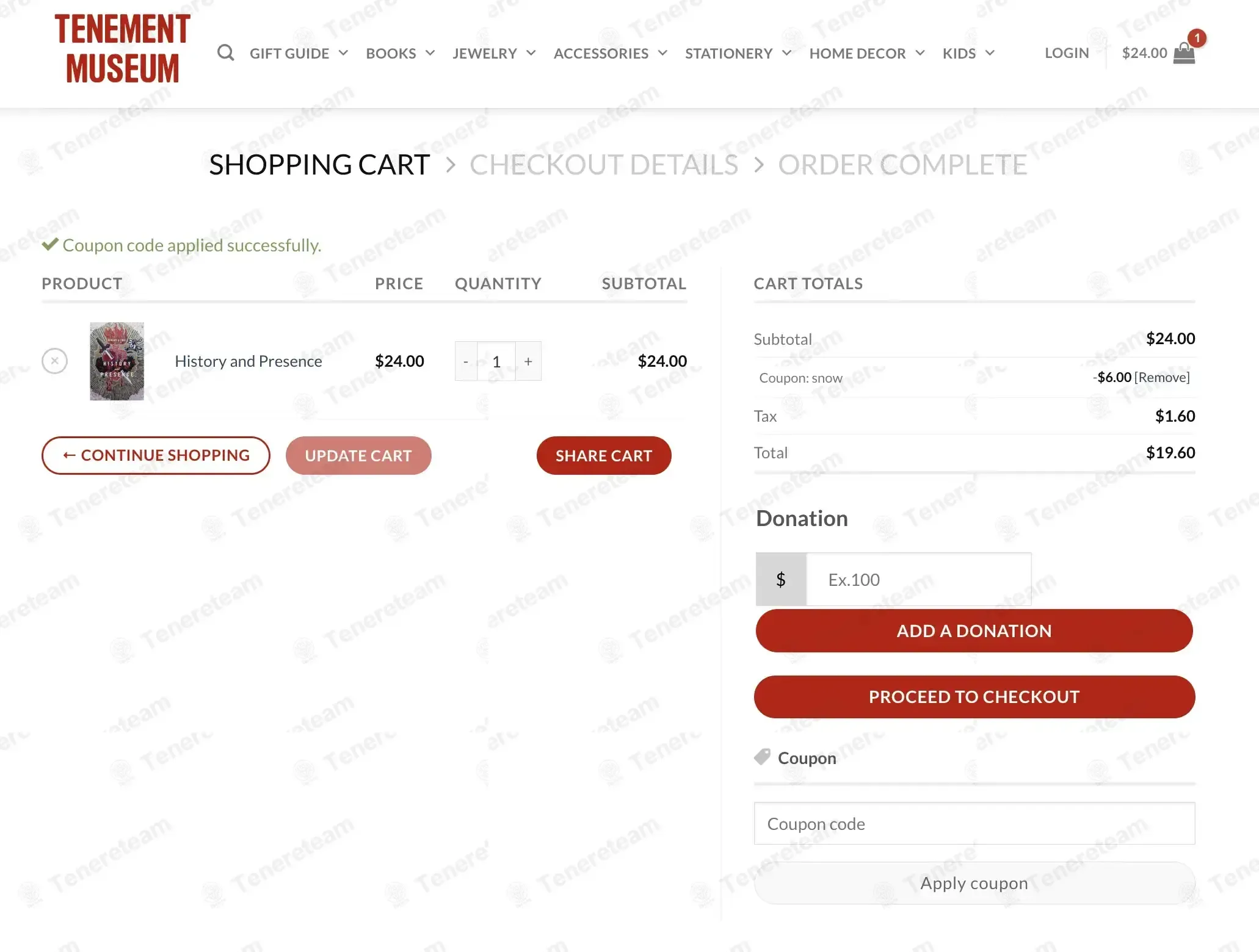Click the Login link
The width and height of the screenshot is (1259, 952).
(x=1067, y=53)
